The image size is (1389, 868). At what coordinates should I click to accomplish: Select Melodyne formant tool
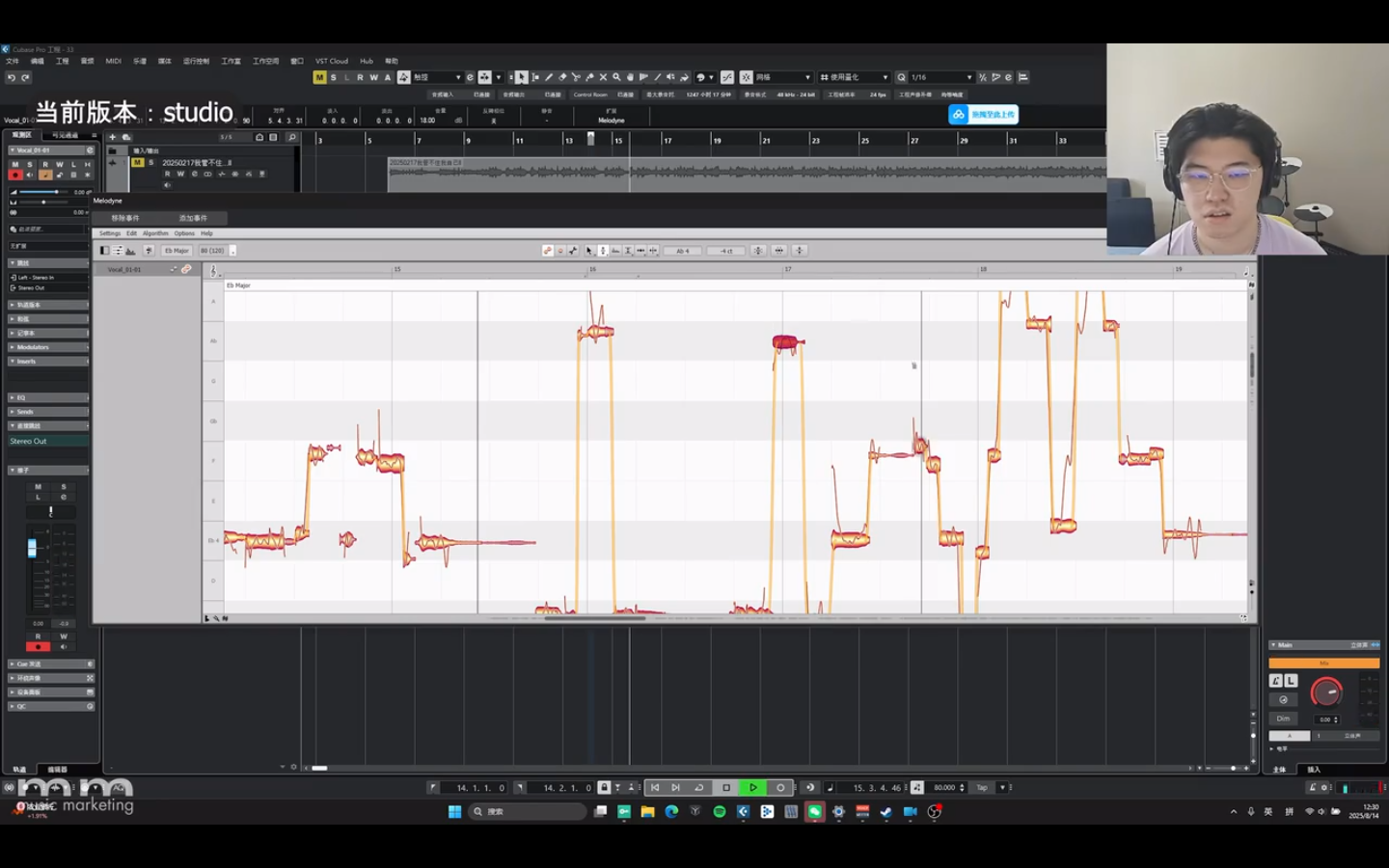616,251
